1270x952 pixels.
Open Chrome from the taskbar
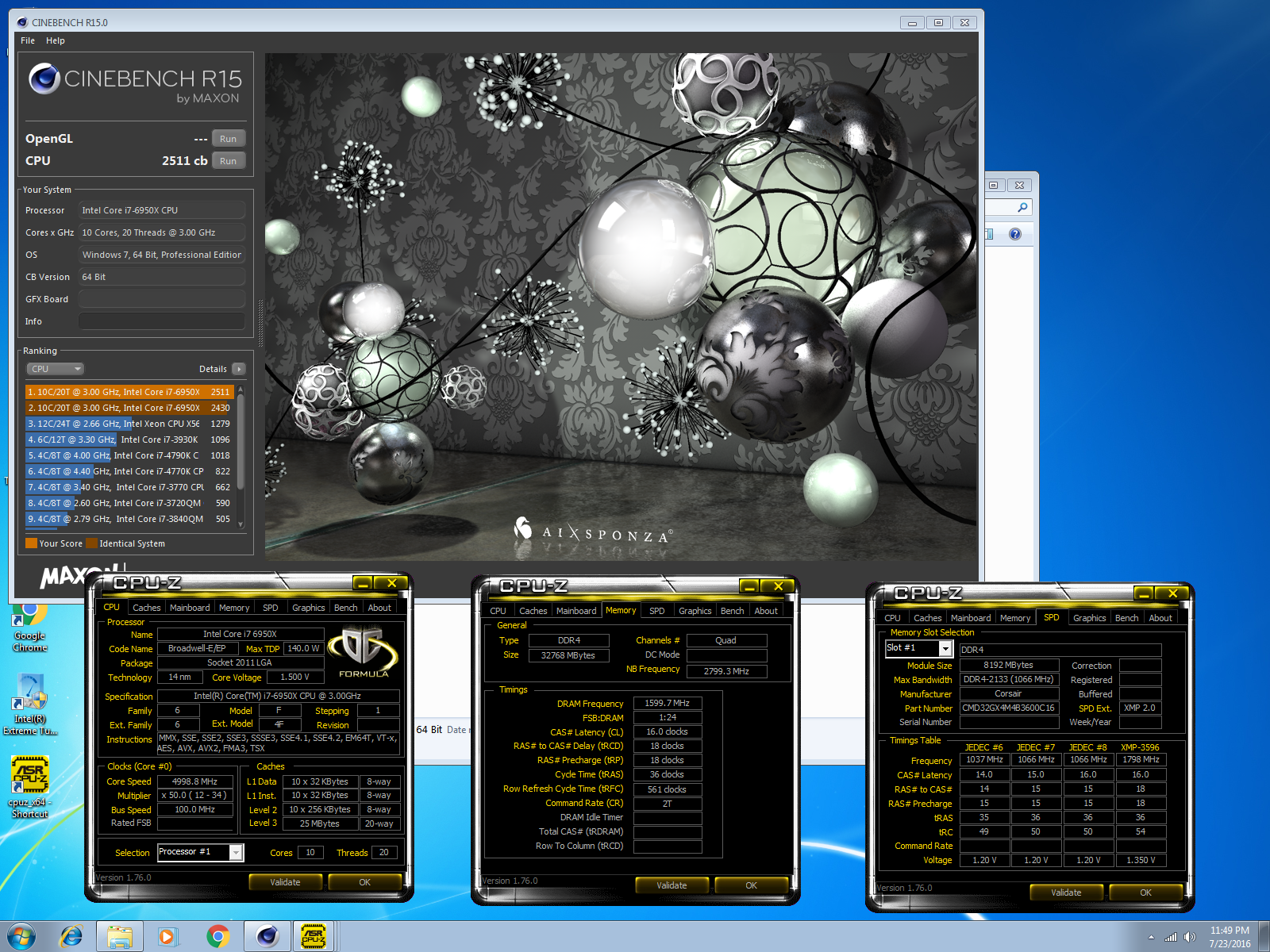click(x=217, y=937)
